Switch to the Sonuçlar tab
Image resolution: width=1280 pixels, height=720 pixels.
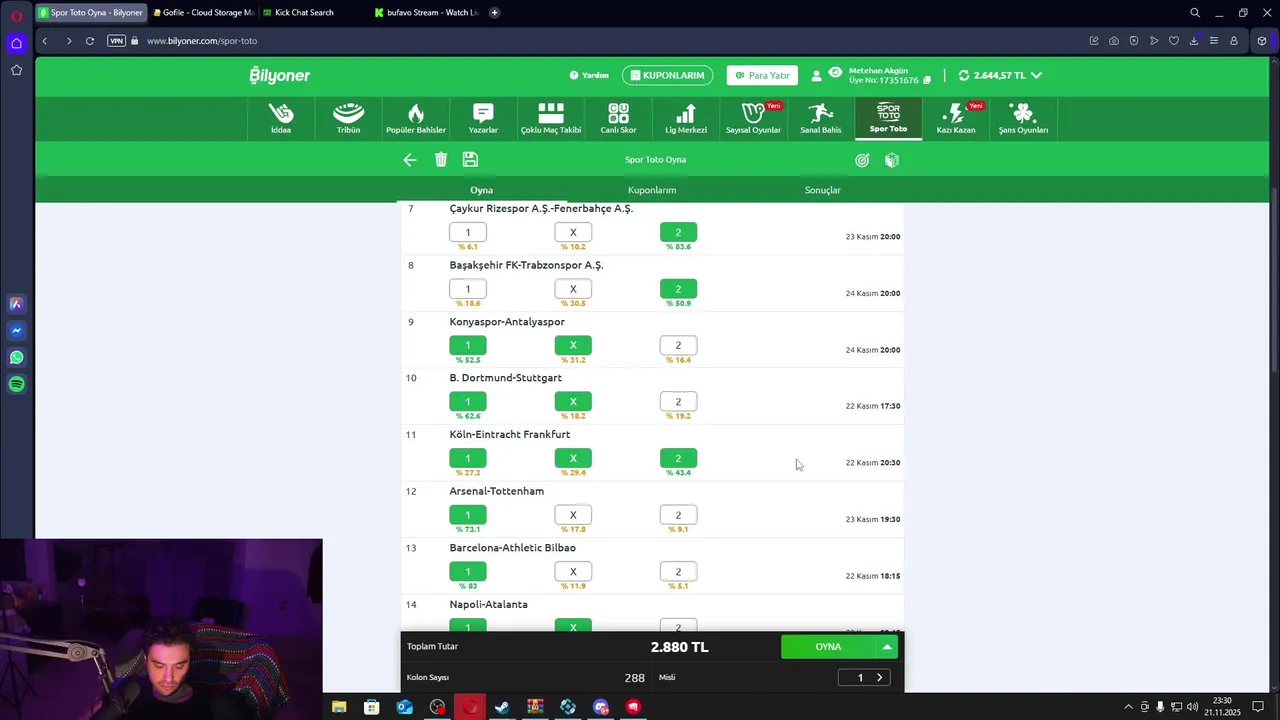(822, 190)
